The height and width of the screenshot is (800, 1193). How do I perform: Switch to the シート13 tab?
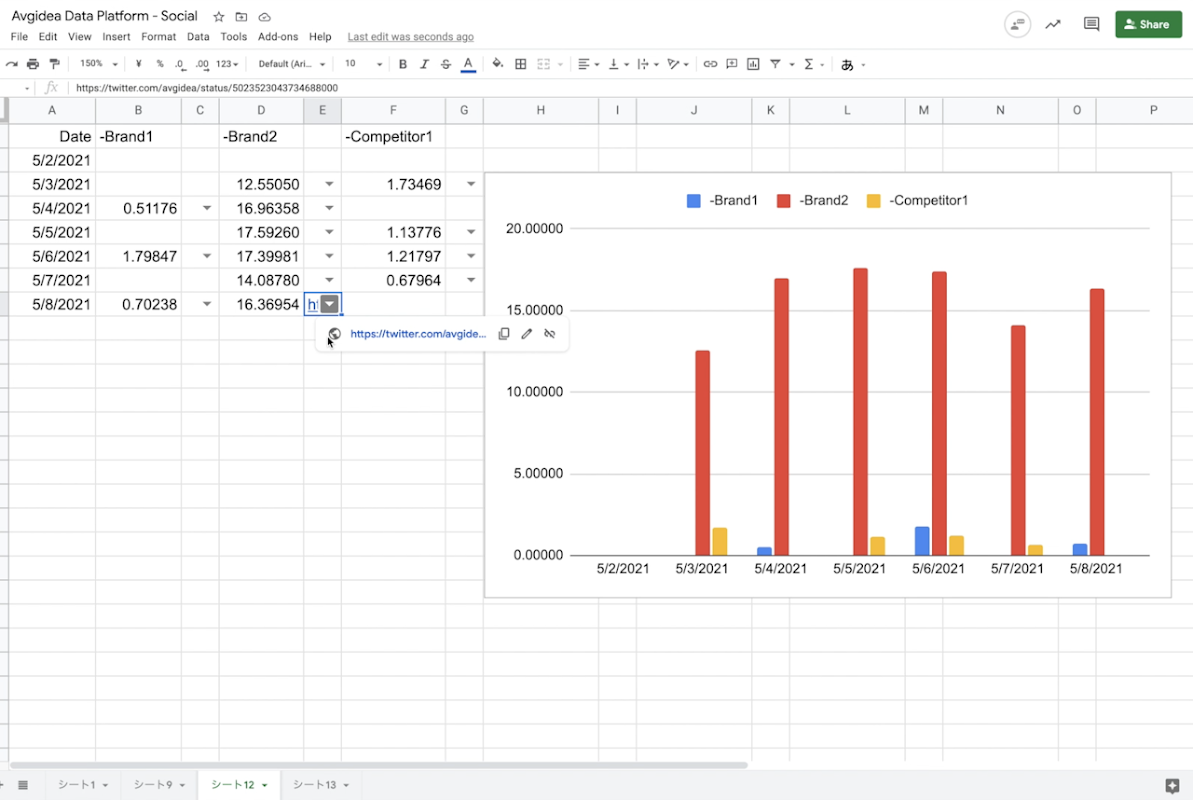click(320, 785)
